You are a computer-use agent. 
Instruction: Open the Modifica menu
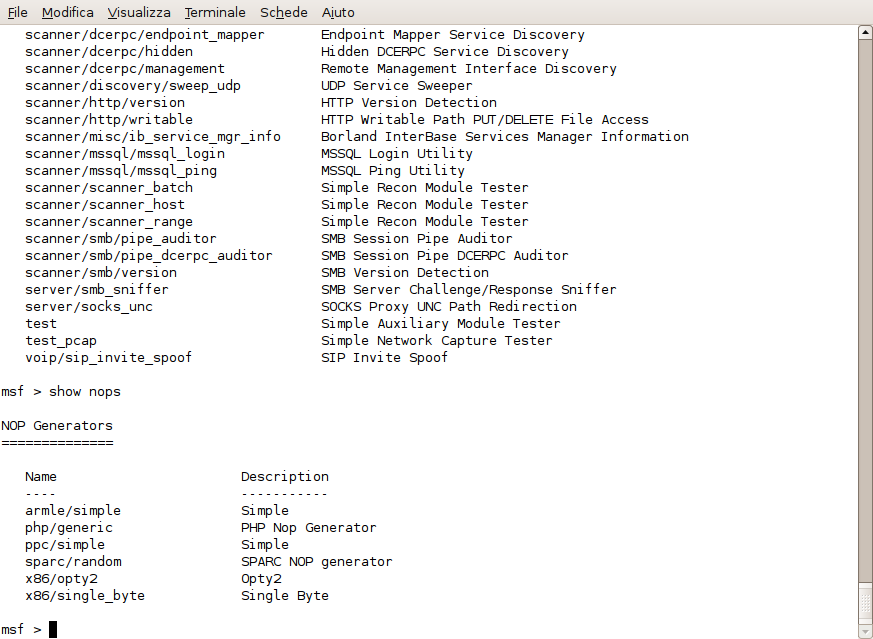pos(67,12)
